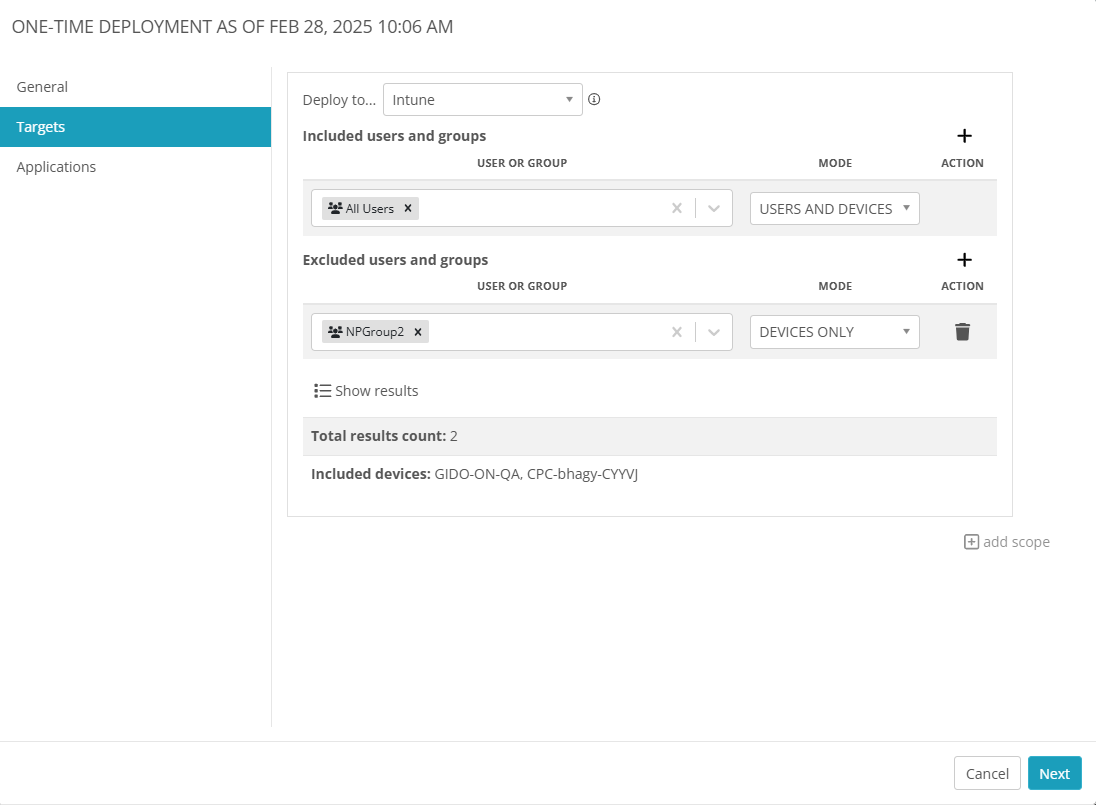Switch to the Applications tab
1096x805 pixels.
tap(56, 167)
